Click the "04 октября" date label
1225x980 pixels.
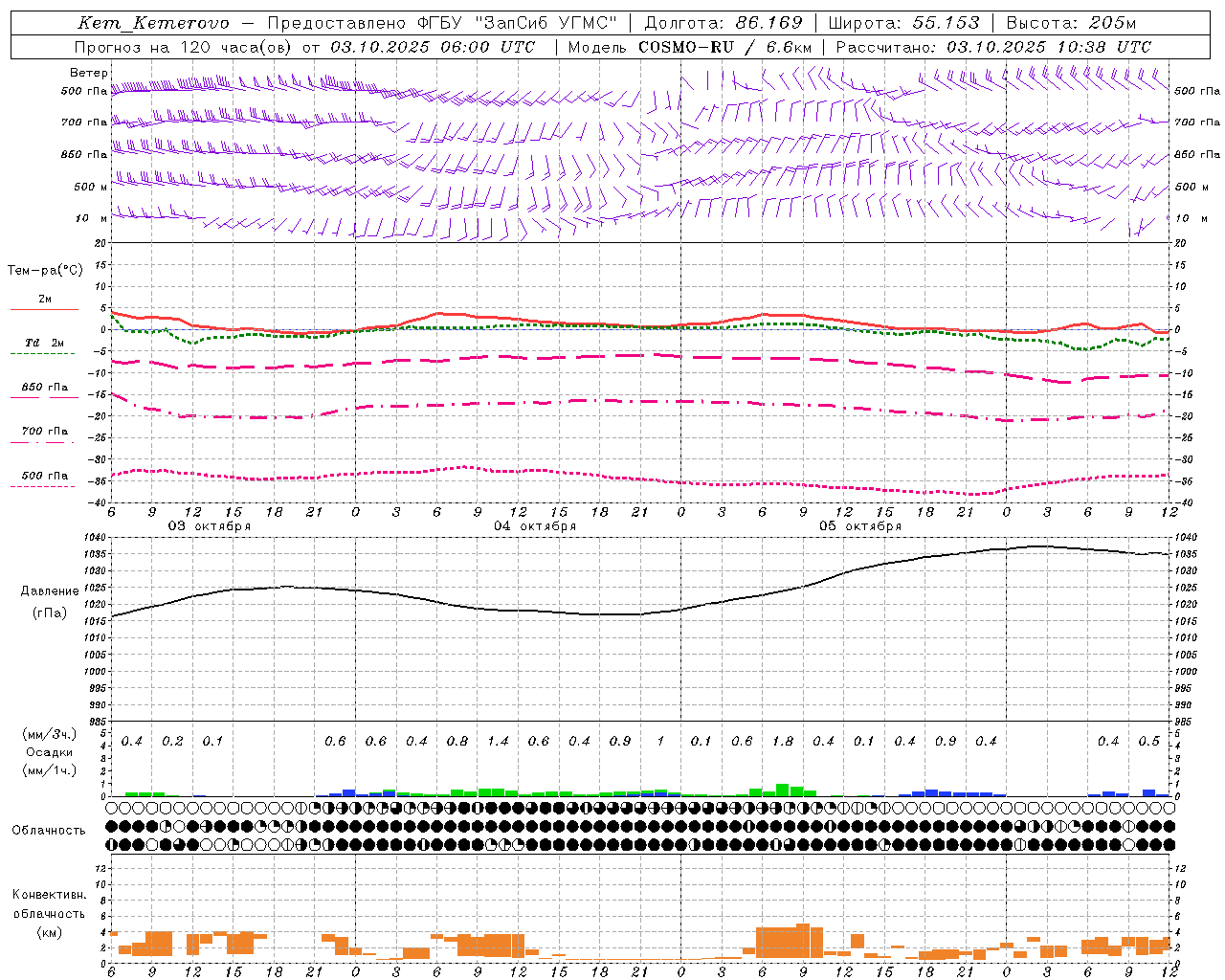[x=535, y=526]
